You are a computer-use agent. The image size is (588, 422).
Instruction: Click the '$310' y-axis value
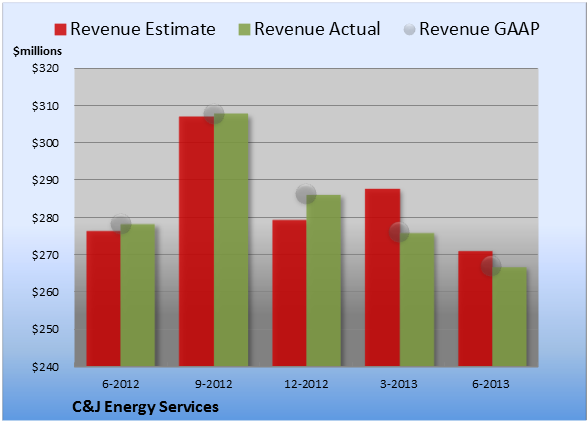(45, 106)
